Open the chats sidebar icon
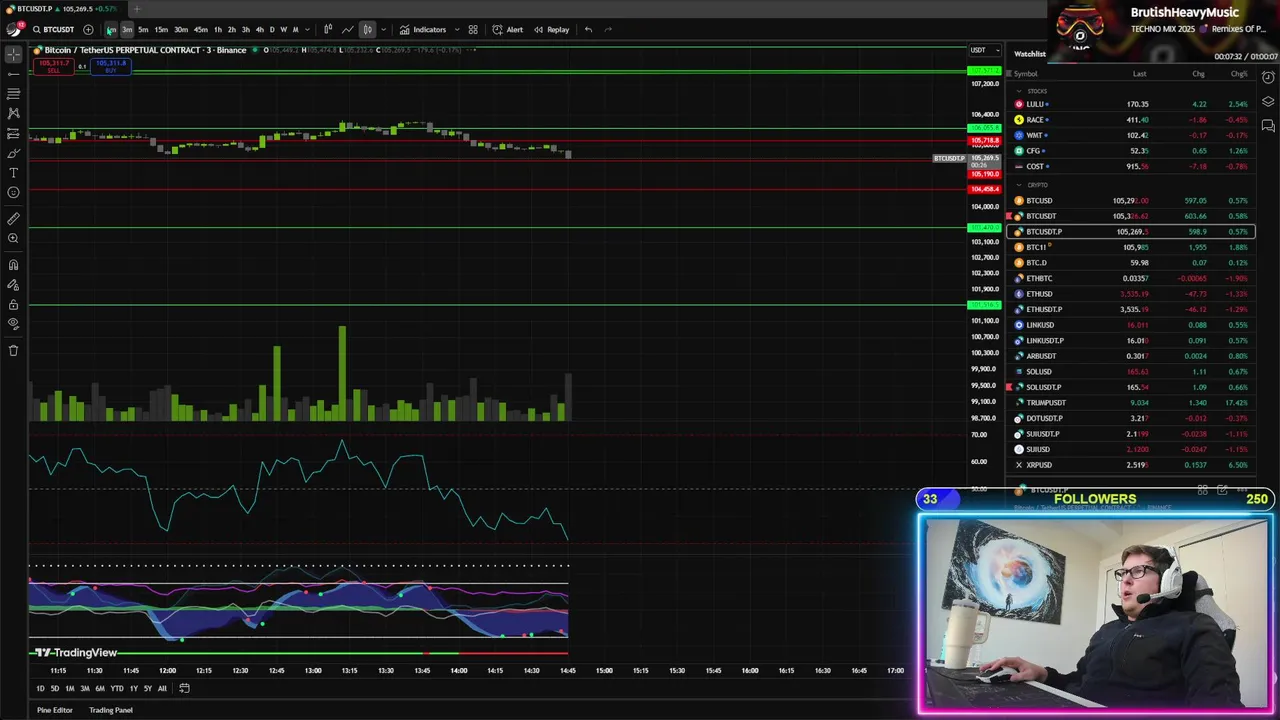This screenshot has width=1280, height=720. point(1268,126)
